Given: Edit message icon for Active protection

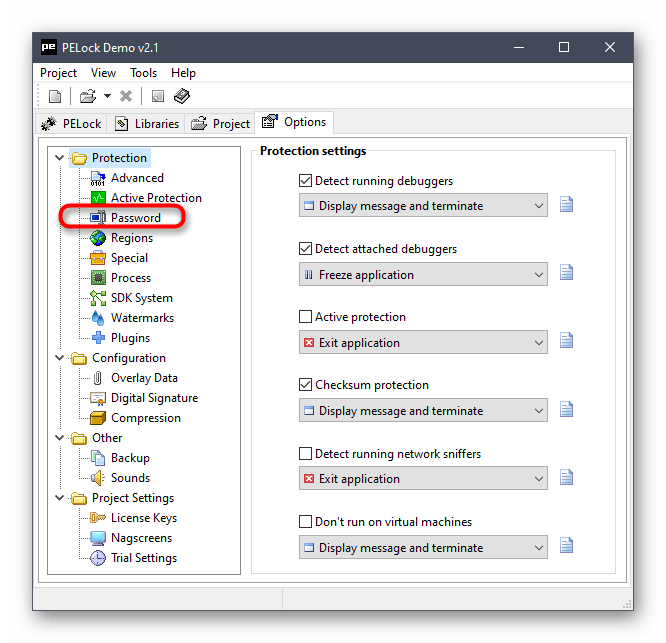Looking at the screenshot, I should pyautogui.click(x=566, y=340).
